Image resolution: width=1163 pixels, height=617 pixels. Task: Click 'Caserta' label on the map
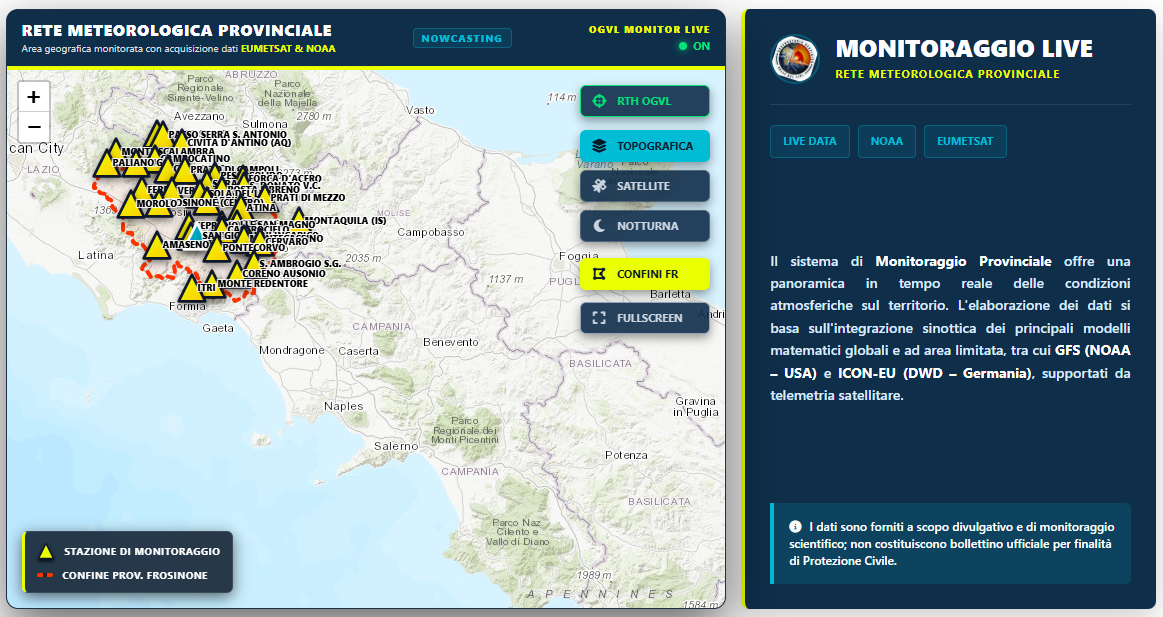358,351
